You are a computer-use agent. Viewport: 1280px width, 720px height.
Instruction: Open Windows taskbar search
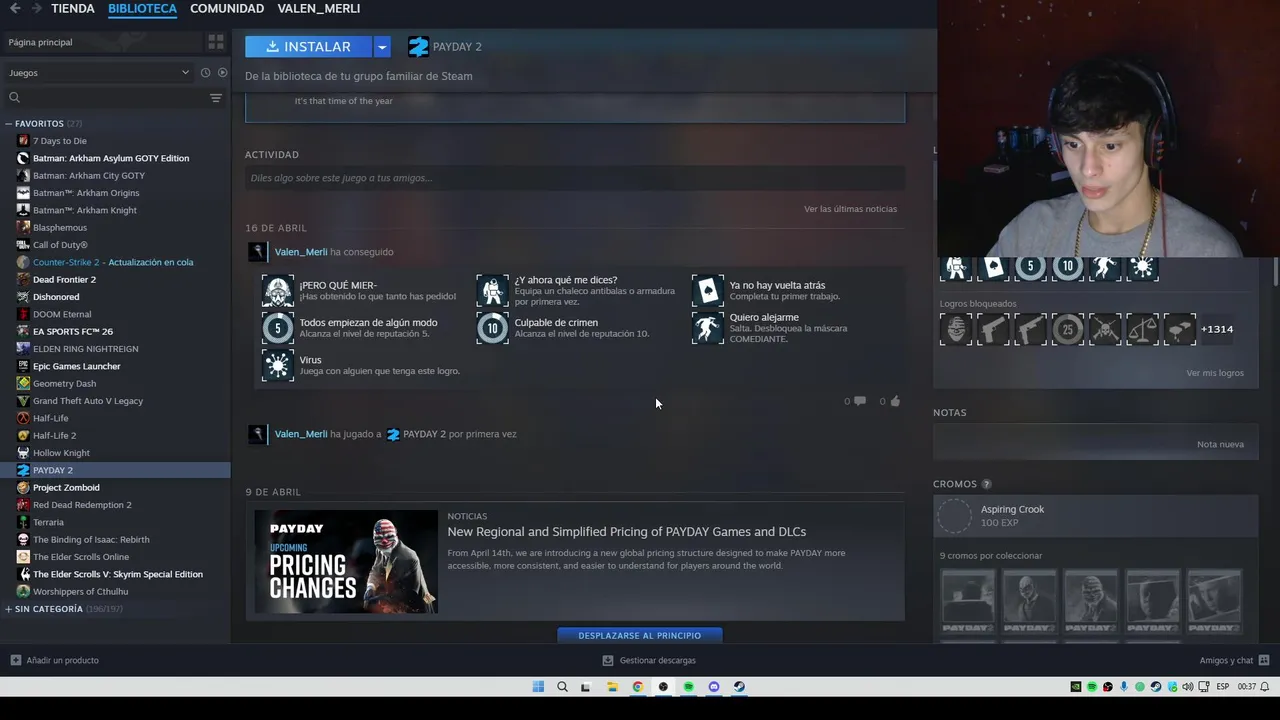pos(562,687)
